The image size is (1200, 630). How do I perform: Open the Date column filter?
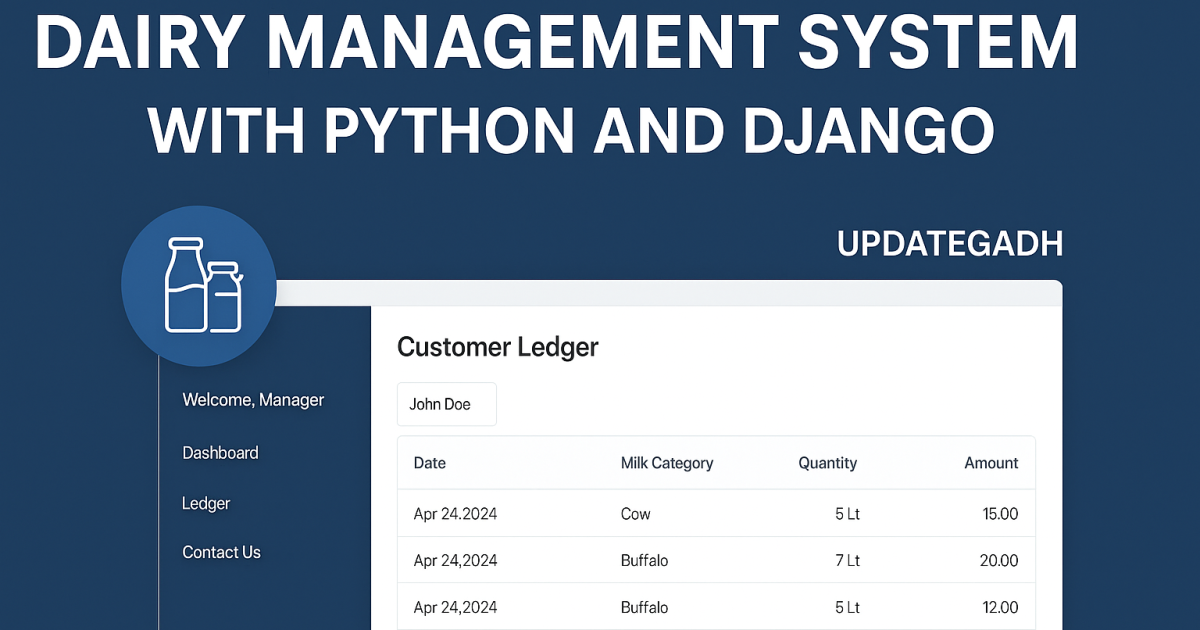429,463
